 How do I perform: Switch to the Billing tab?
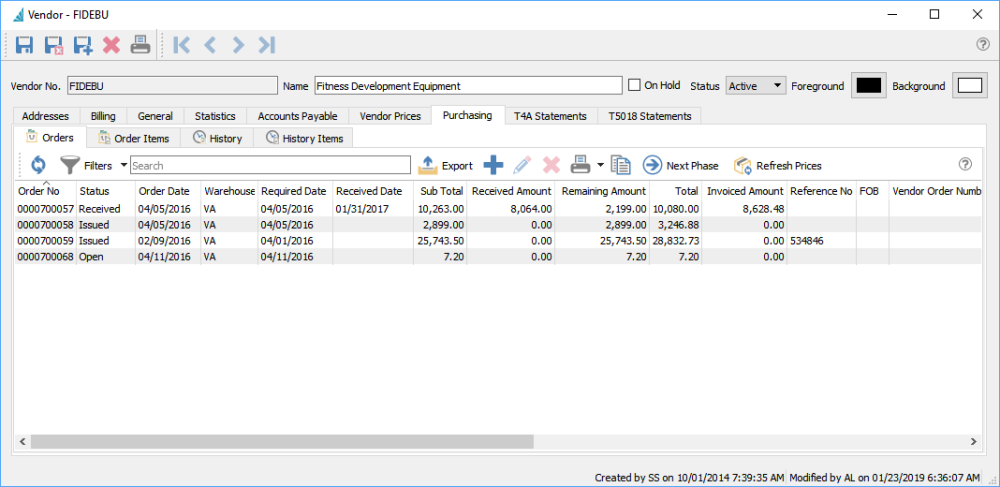103,116
